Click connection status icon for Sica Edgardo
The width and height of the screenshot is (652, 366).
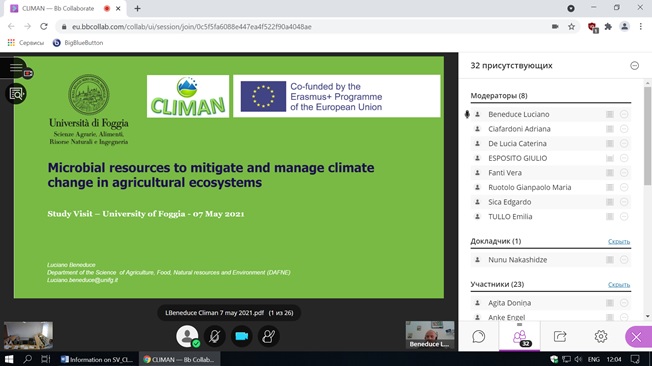[x=610, y=202]
